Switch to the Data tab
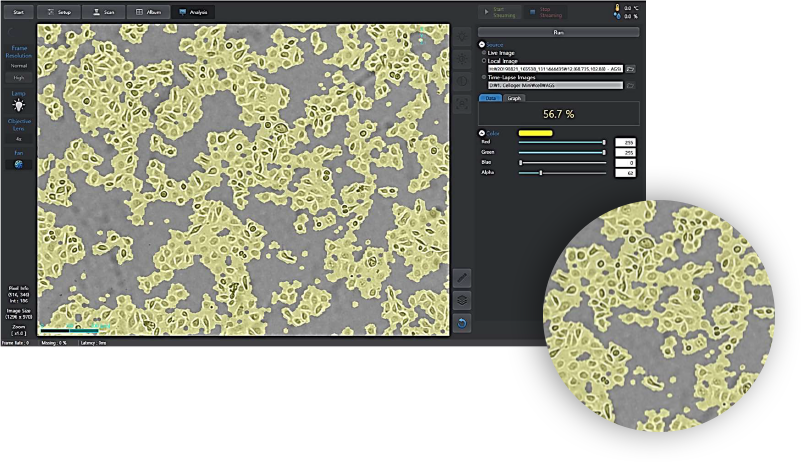 [490, 98]
